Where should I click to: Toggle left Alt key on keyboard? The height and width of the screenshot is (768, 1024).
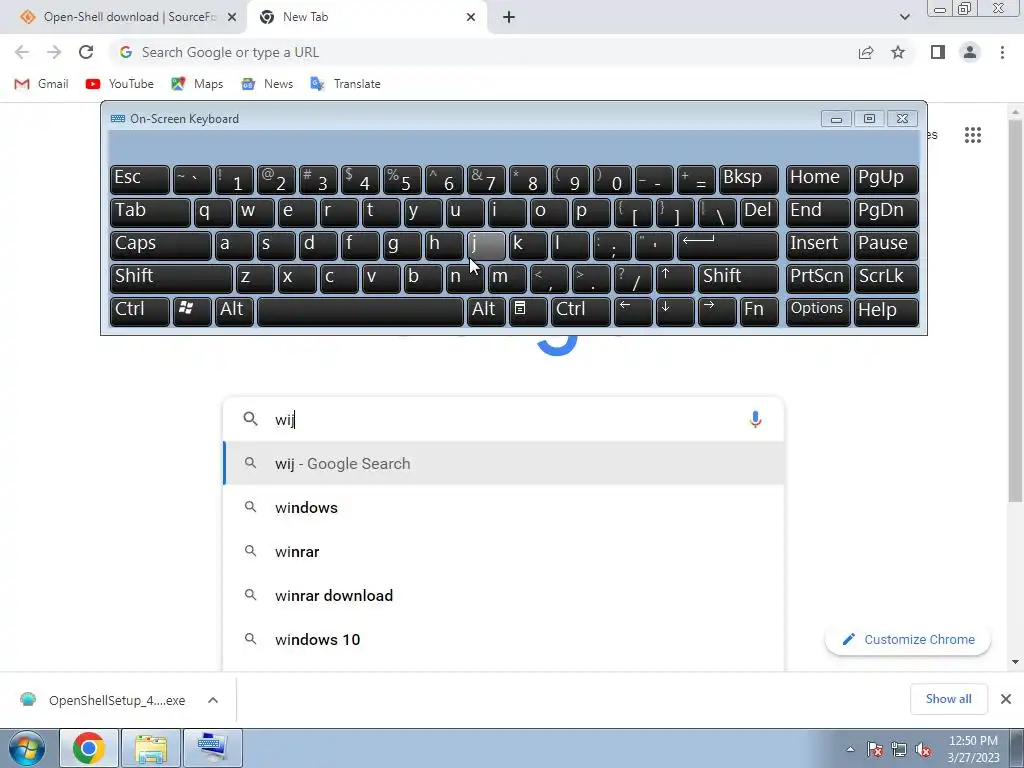234,310
